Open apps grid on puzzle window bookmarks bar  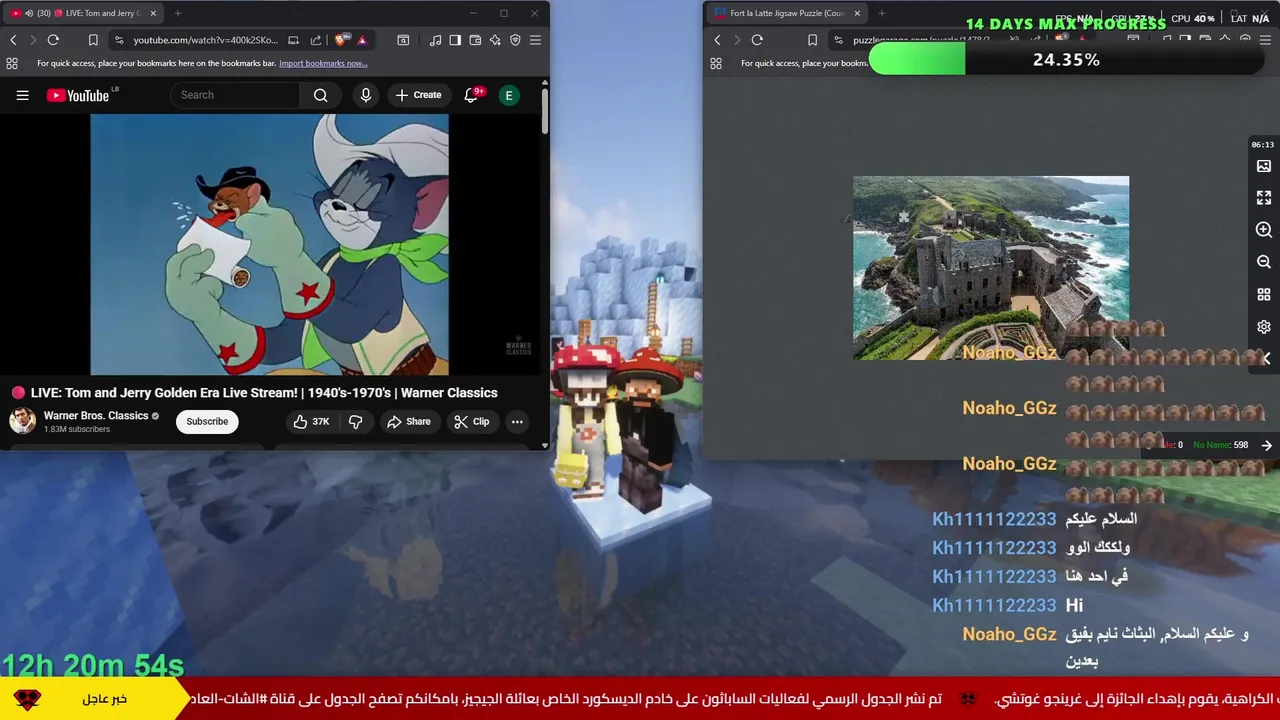pyautogui.click(x=716, y=63)
